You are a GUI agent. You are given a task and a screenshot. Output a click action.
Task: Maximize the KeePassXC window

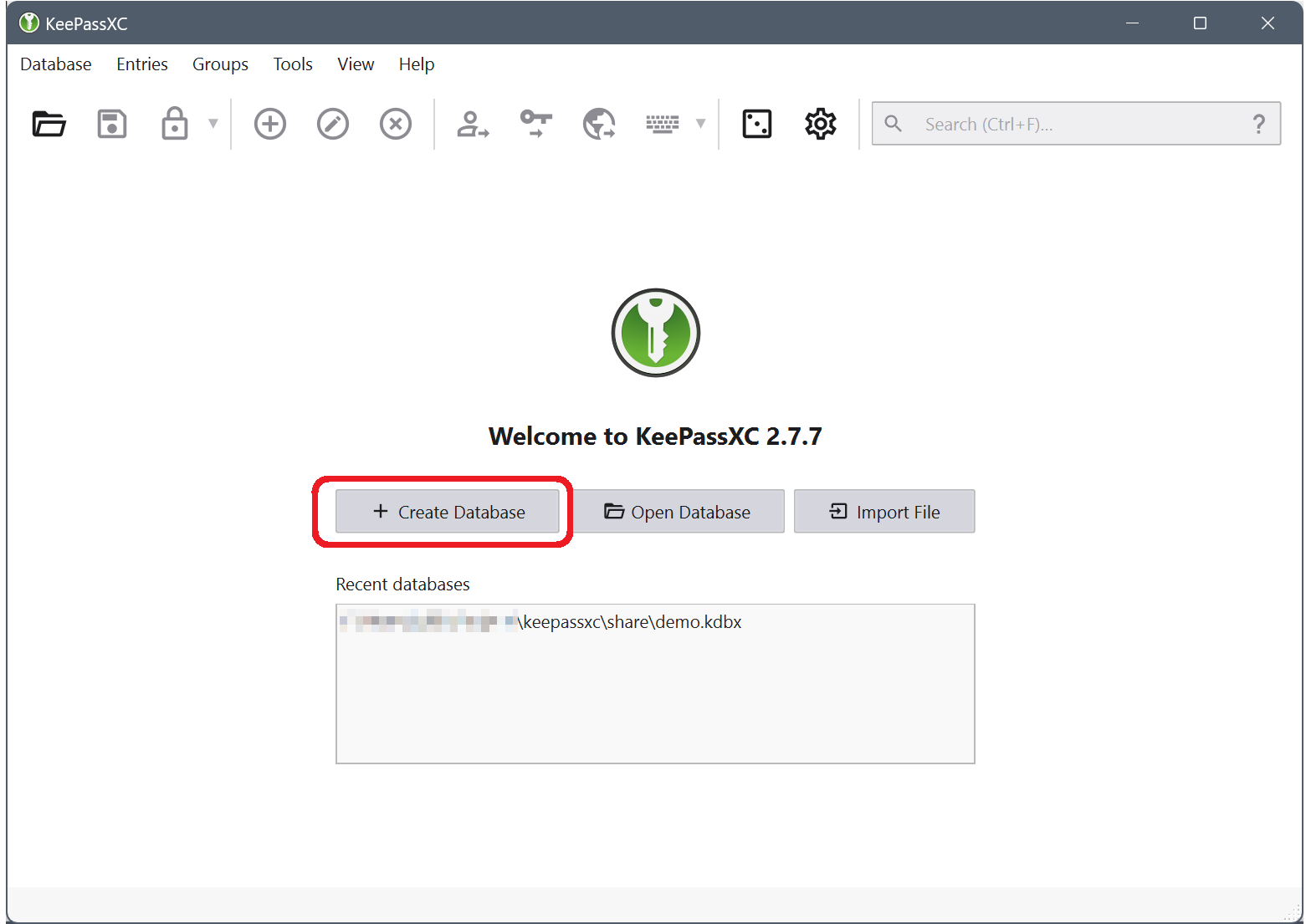pos(1200,23)
